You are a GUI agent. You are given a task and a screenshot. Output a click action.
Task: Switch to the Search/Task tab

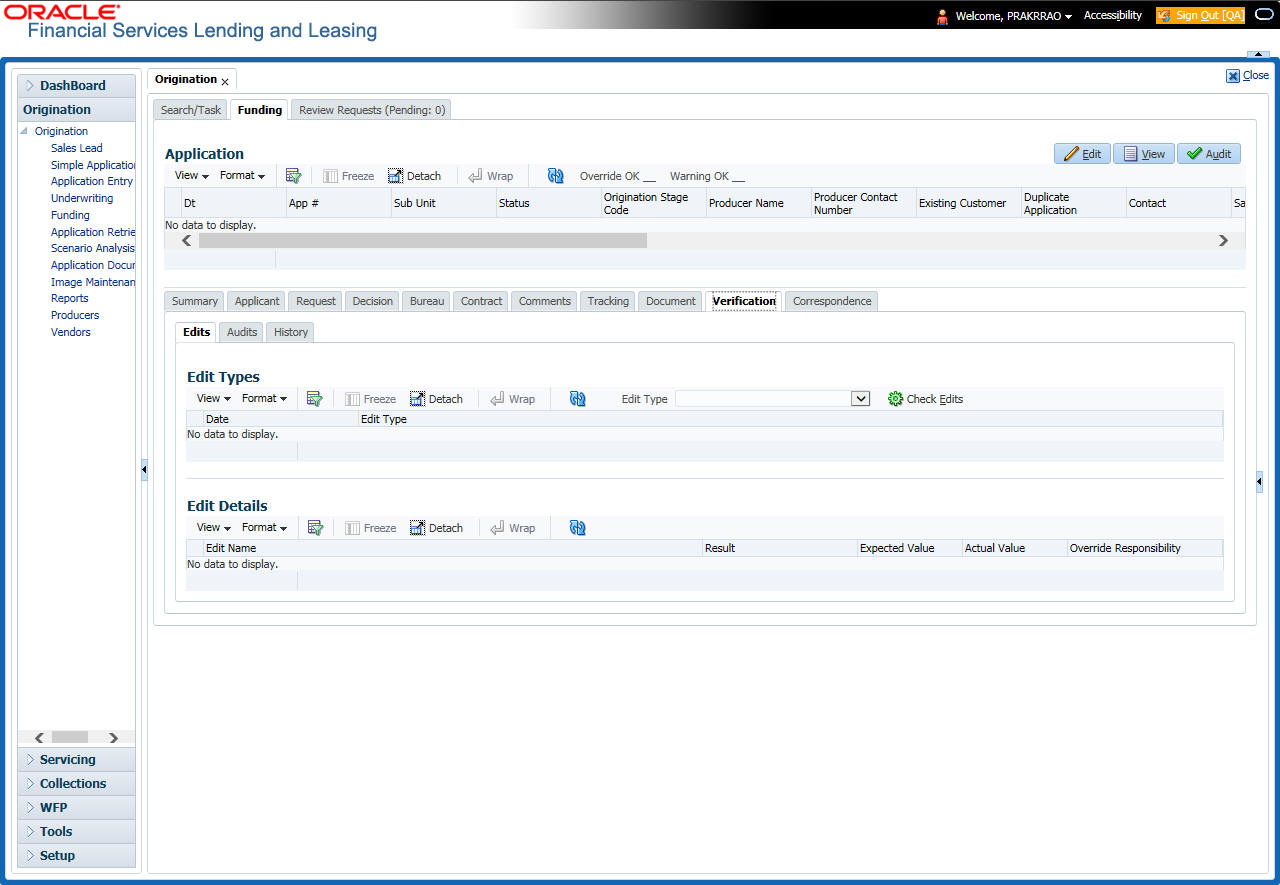[191, 110]
